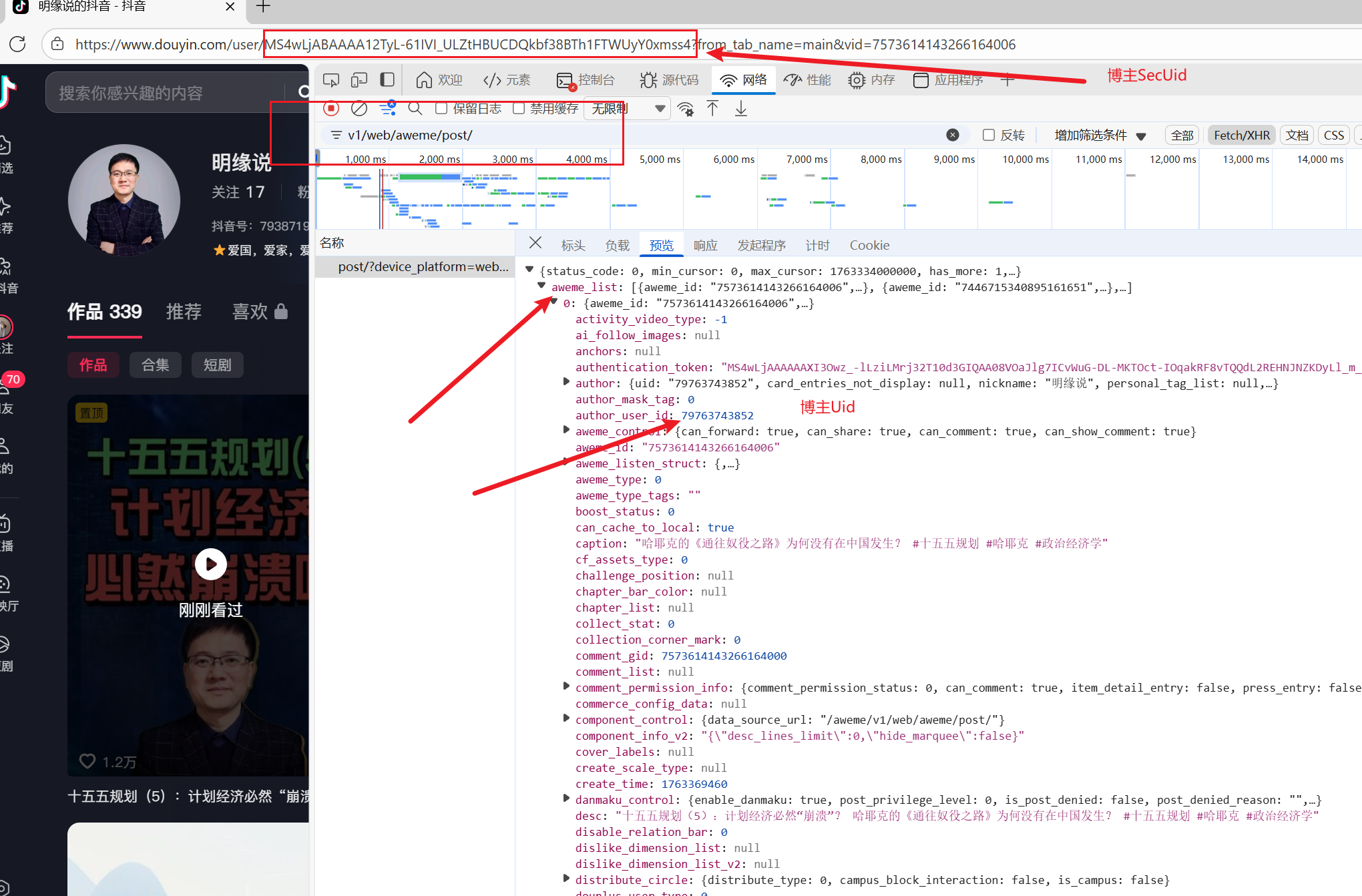Open the 响应 details tab

tap(705, 245)
